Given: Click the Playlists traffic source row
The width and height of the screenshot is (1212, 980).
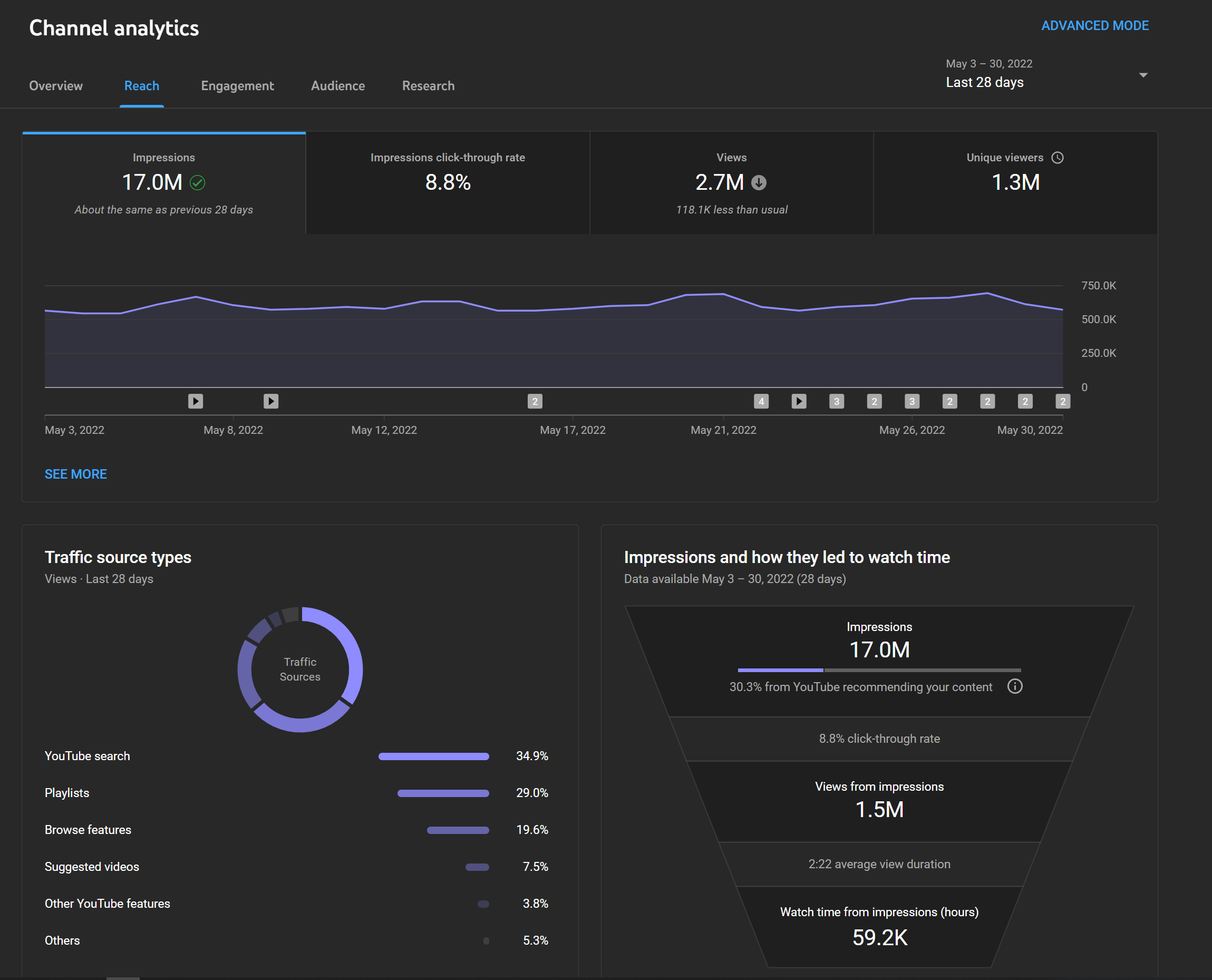Looking at the screenshot, I should pos(296,792).
